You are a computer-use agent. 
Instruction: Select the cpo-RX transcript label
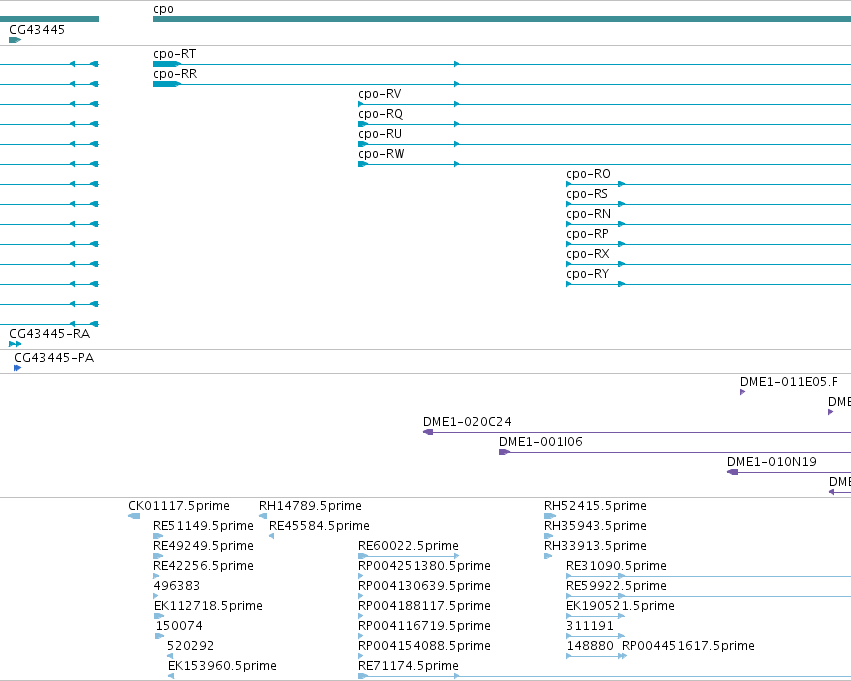pyautogui.click(x=588, y=254)
